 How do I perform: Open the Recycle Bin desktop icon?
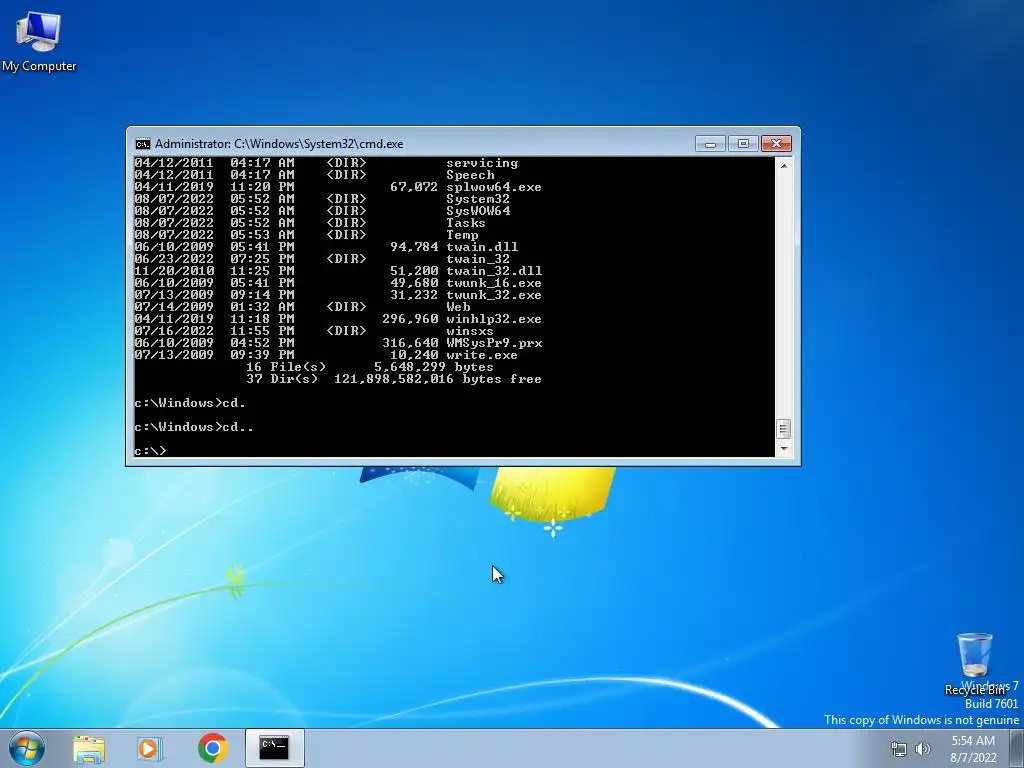coord(974,663)
